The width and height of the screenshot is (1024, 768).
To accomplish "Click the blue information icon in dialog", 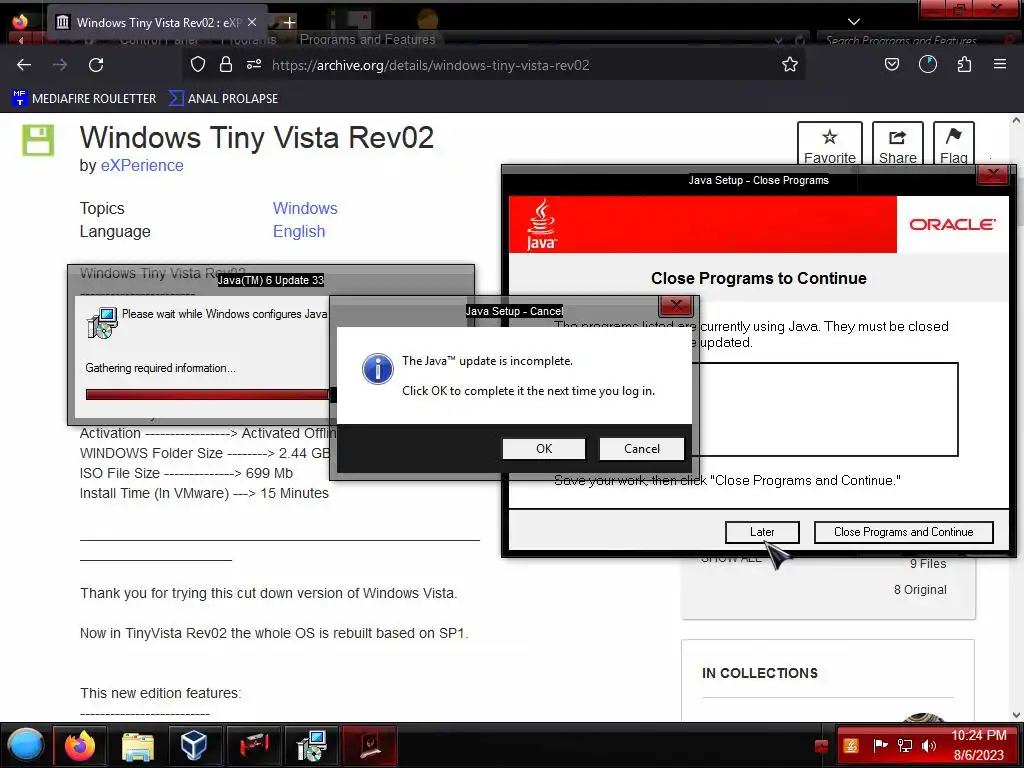I will [377, 369].
